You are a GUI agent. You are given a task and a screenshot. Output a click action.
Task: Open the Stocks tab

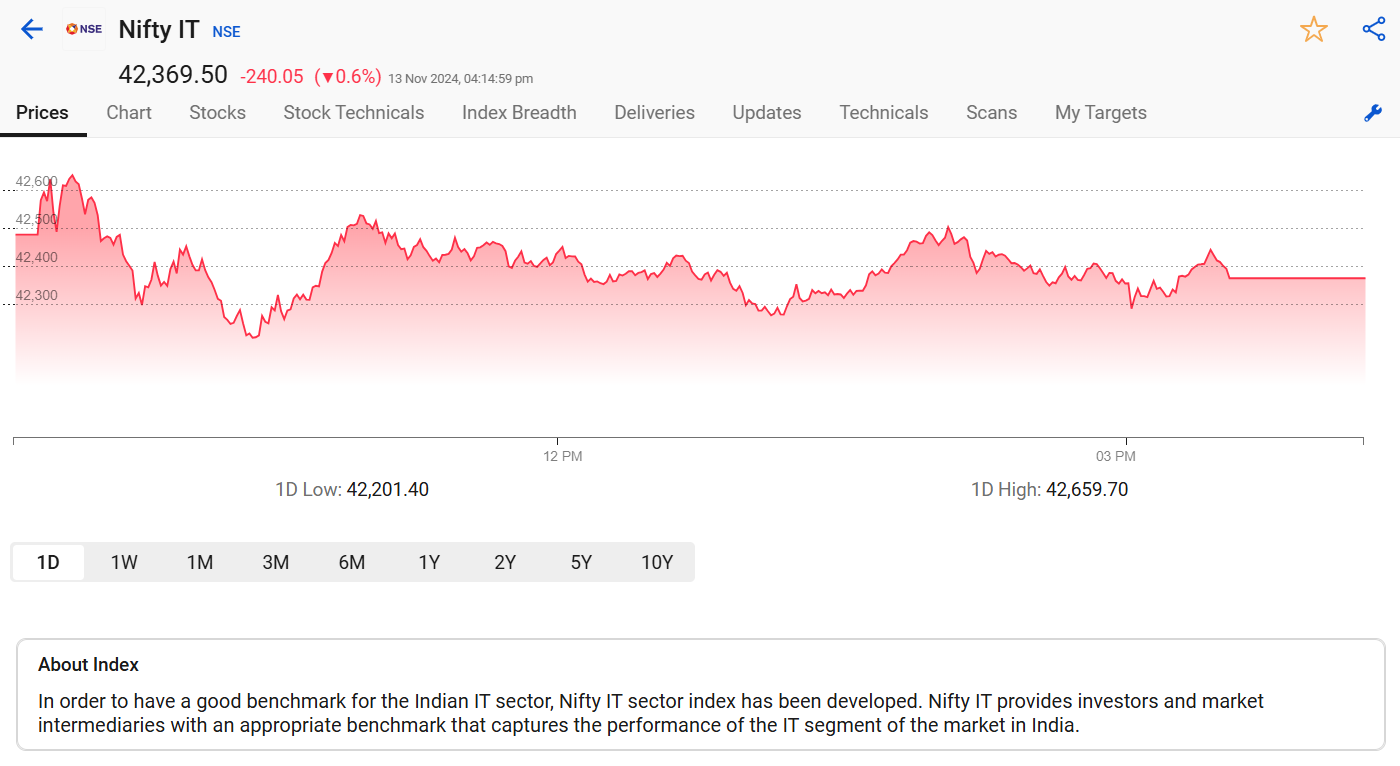pos(218,113)
